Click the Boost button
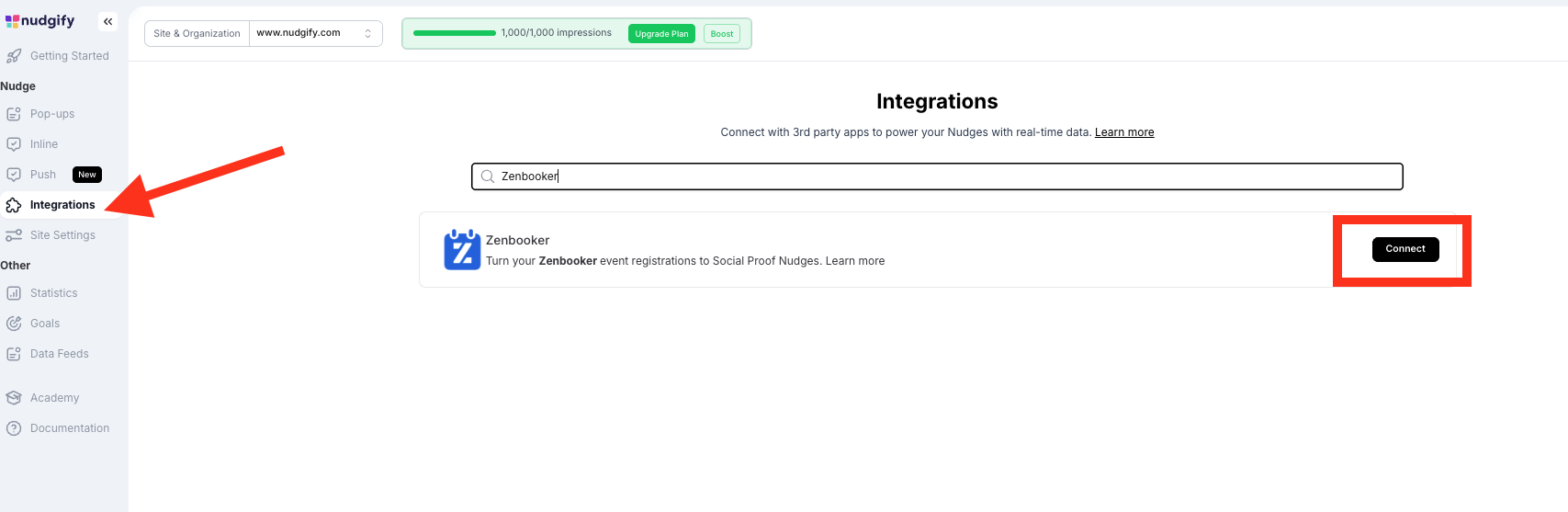Screen dimensions: 1568x512 point(722,34)
